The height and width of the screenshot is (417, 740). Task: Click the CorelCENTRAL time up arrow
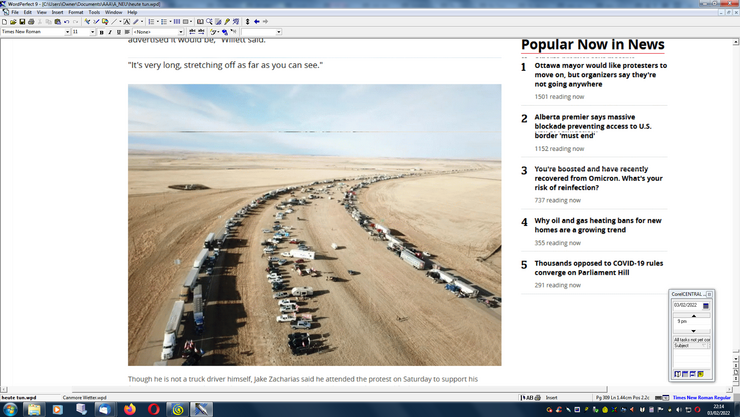(x=693, y=316)
